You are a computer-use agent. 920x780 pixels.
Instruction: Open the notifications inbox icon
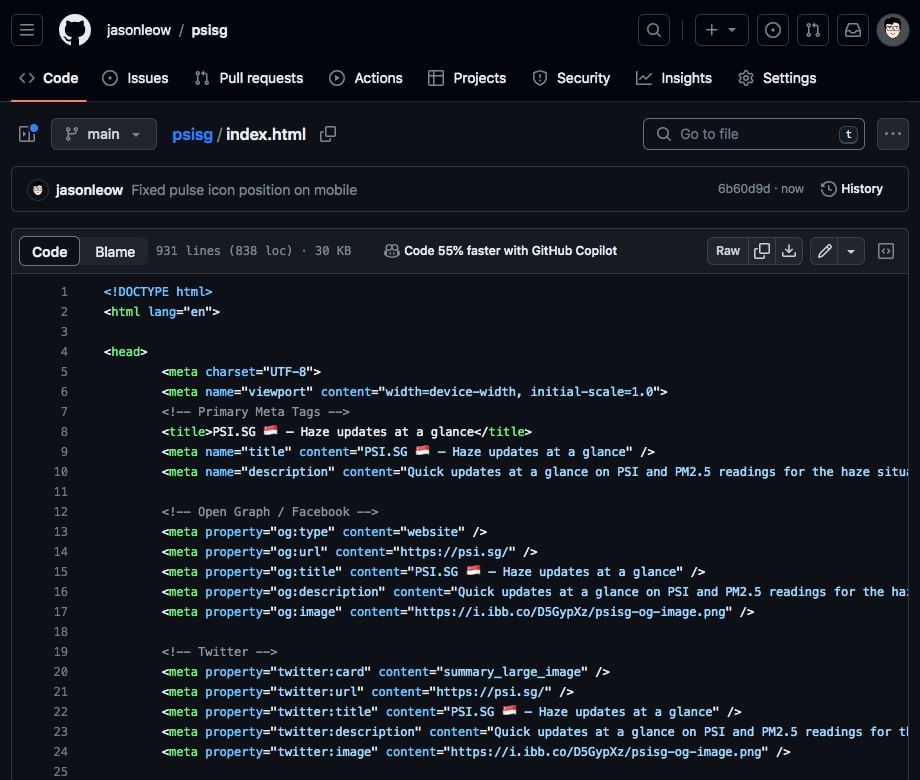click(x=853, y=30)
